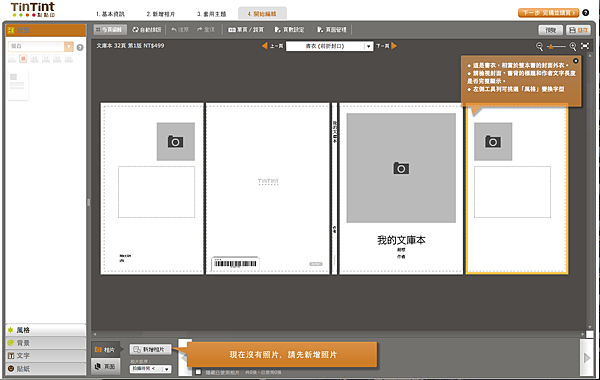Open the 背景 background panel

pos(46,343)
